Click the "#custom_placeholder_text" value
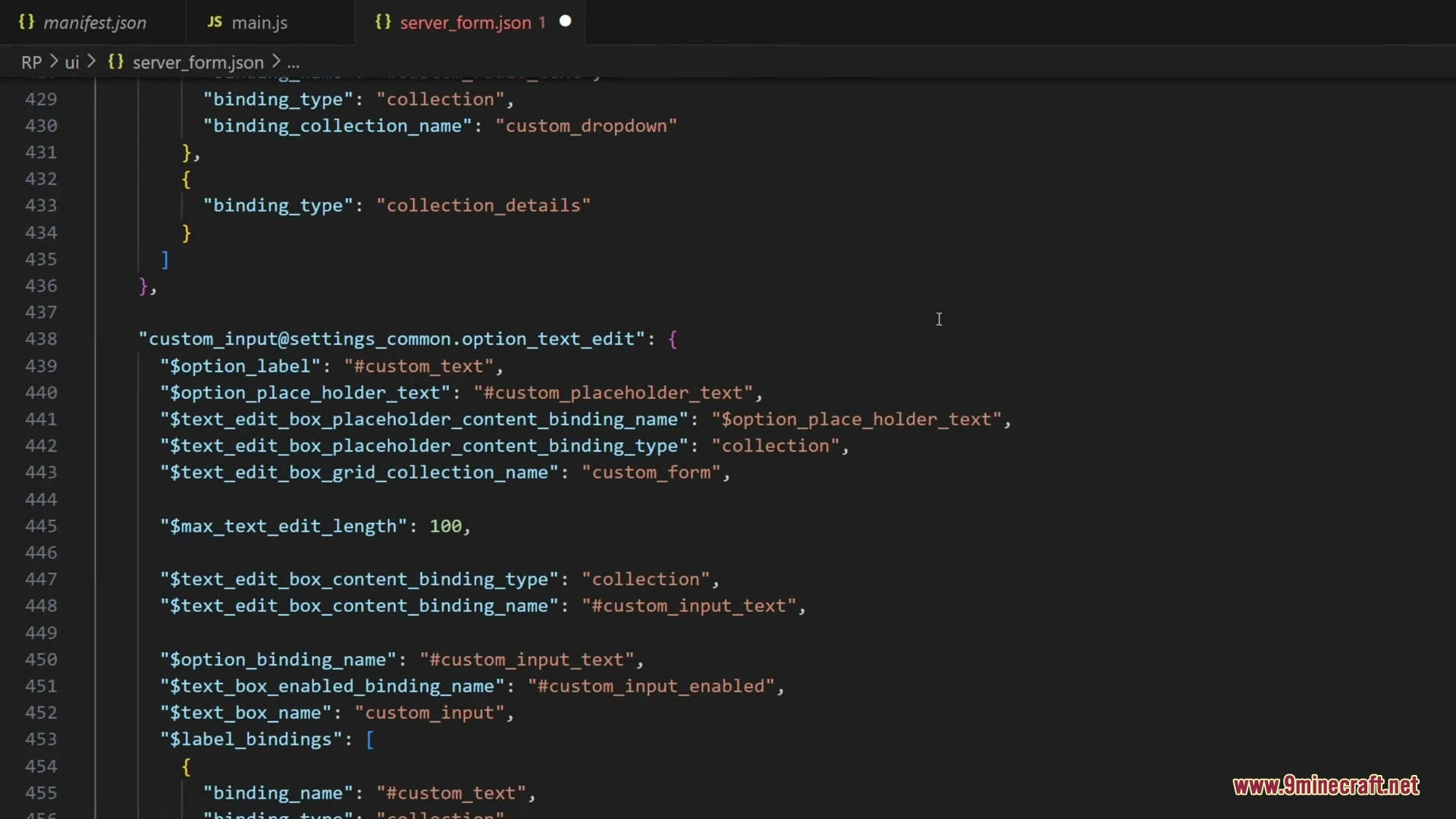Image resolution: width=1456 pixels, height=819 pixels. [x=613, y=393]
